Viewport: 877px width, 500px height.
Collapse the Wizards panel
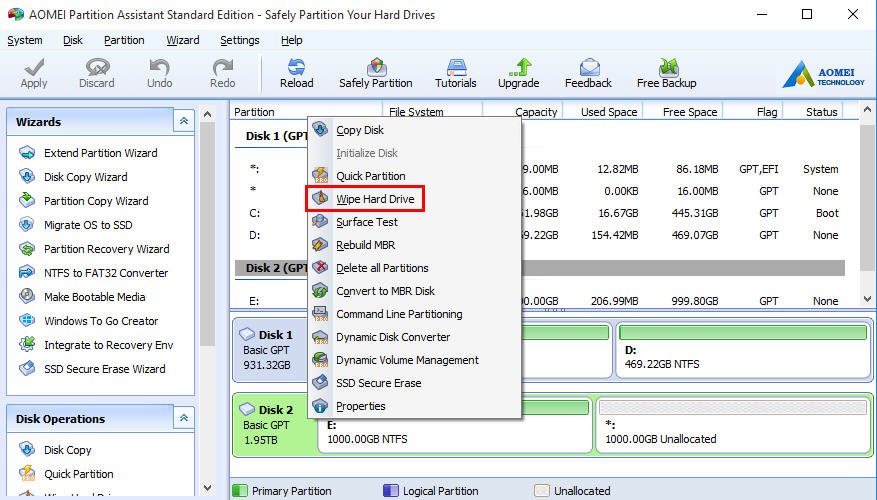coord(183,121)
